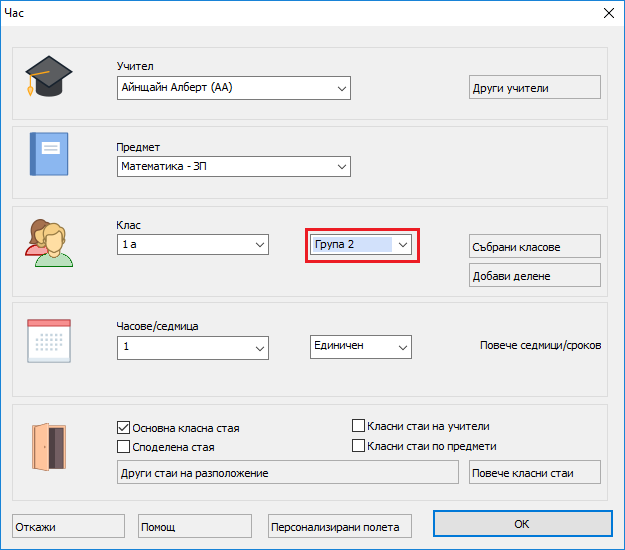Open the Часове/седмица count dropdown
The image size is (625, 550).
[x=192, y=347]
